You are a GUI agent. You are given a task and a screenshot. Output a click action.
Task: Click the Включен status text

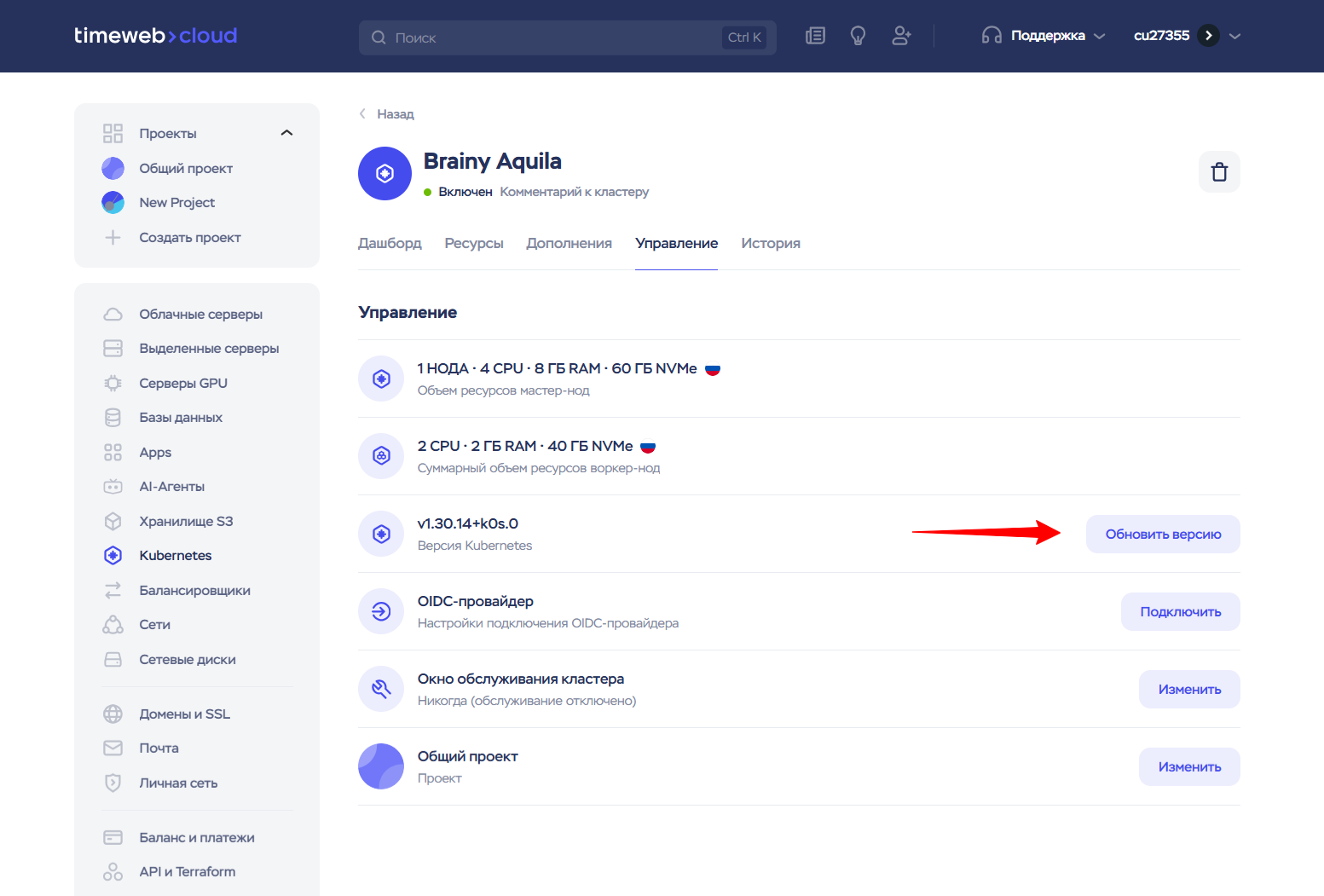click(x=465, y=192)
